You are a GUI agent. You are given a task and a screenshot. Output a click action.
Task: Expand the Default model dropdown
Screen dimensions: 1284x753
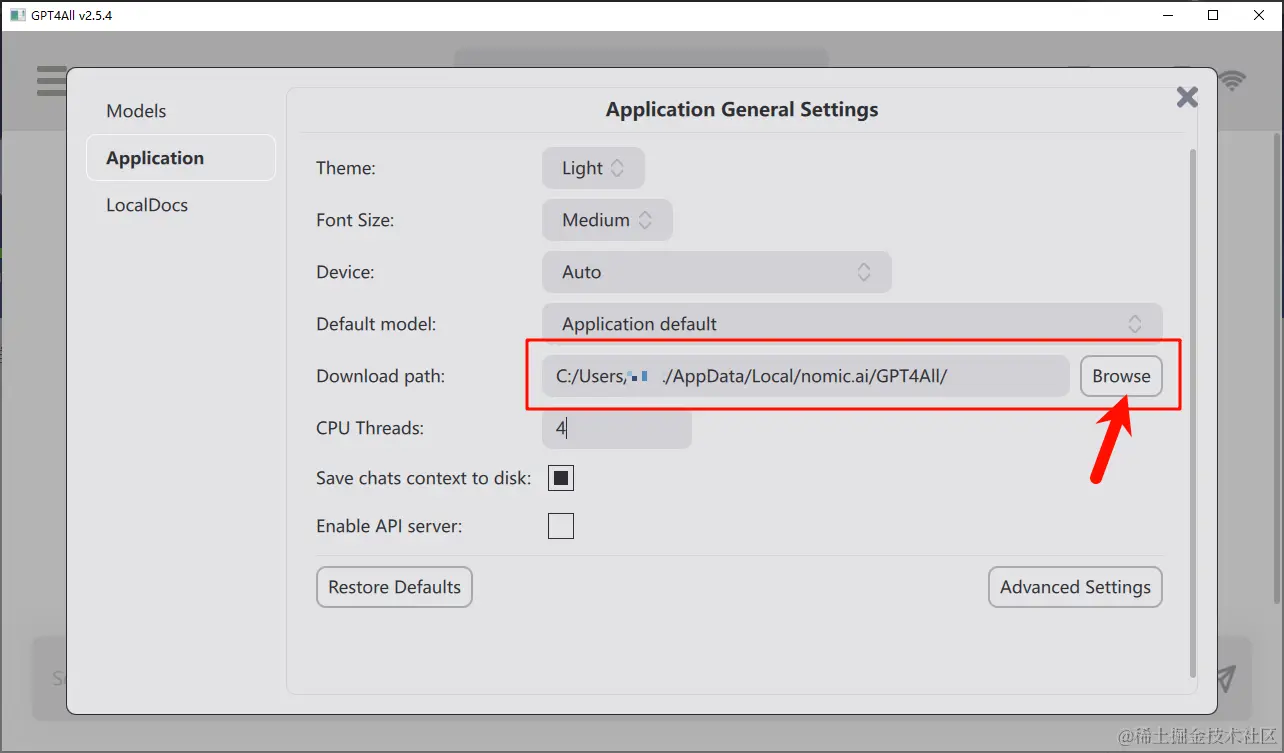[852, 324]
